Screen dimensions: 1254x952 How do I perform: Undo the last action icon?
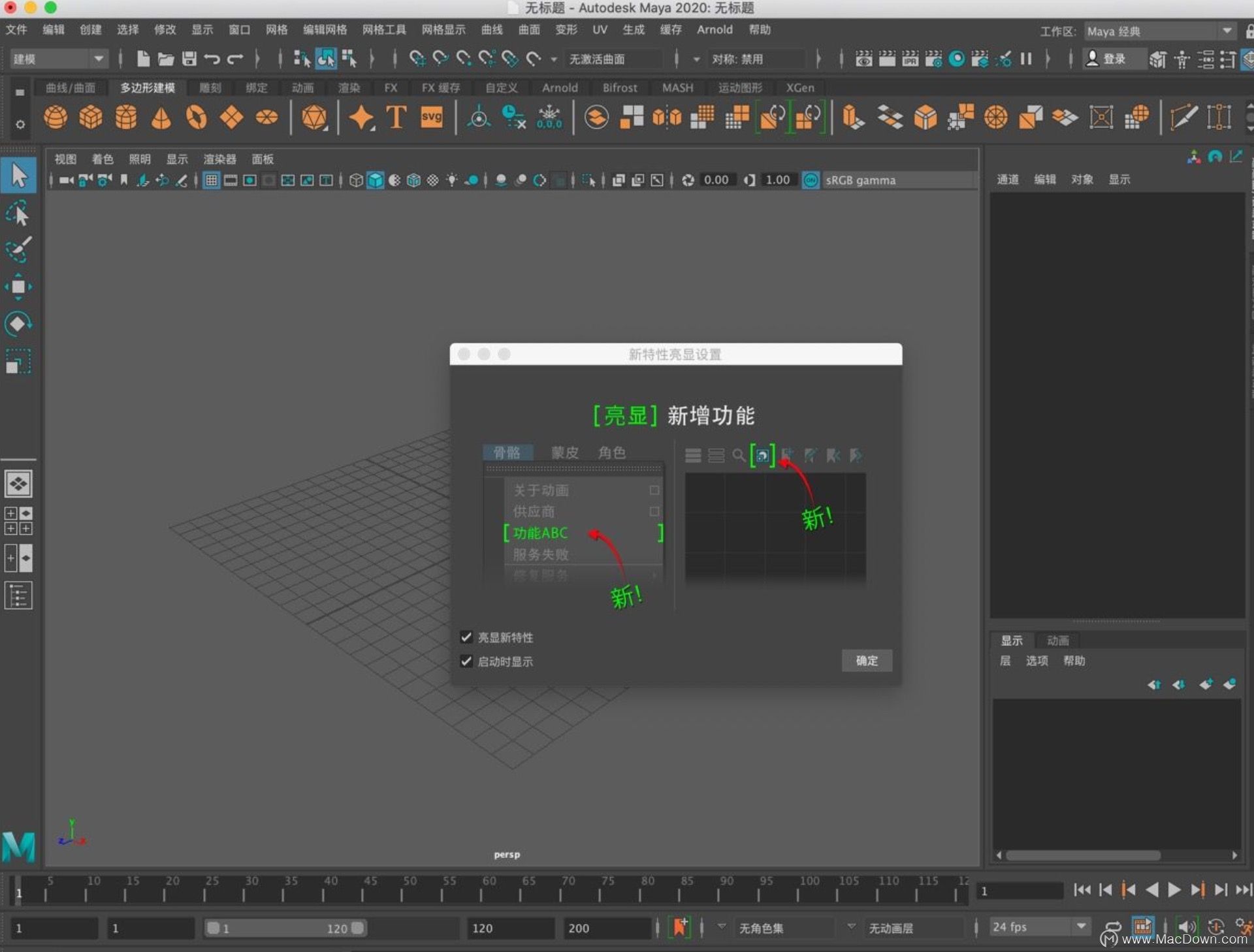pos(212,59)
